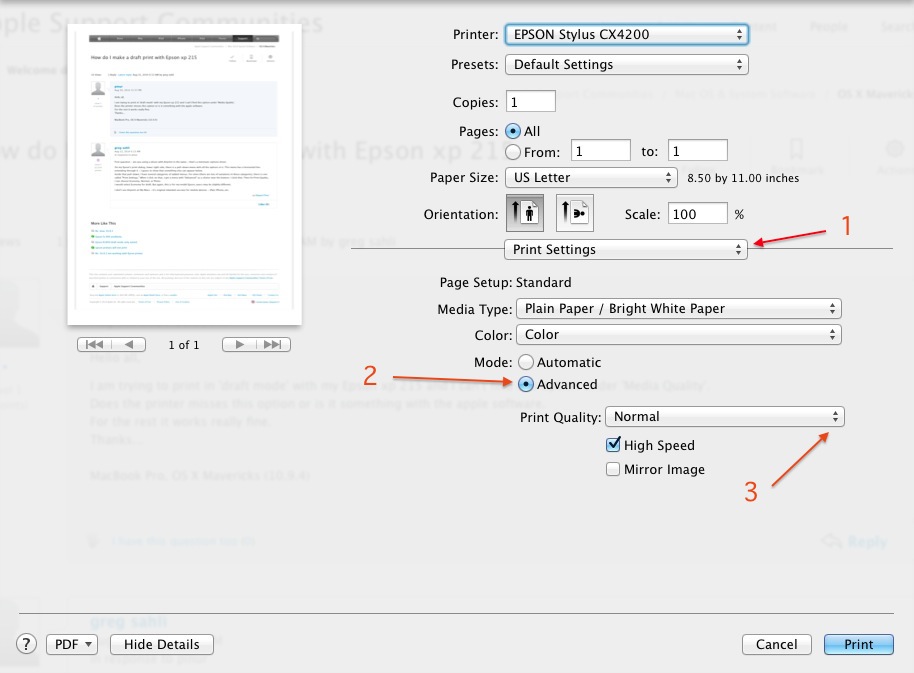This screenshot has width=914, height=673.
Task: Click Hide Details button
Action: click(x=161, y=644)
